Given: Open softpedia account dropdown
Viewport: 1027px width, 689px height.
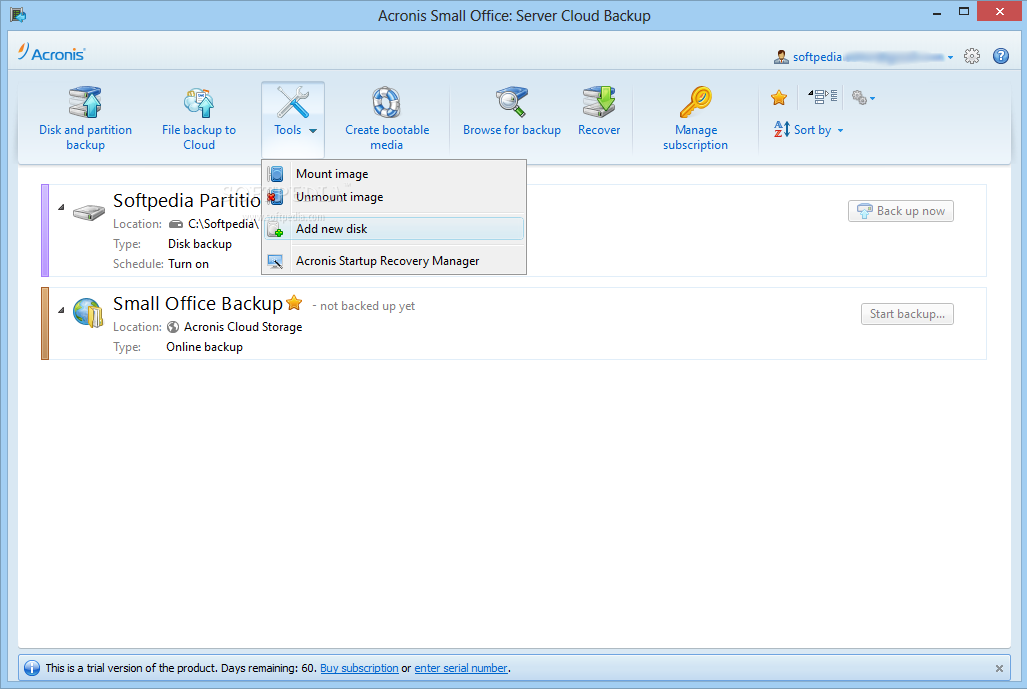Looking at the screenshot, I should (950, 58).
